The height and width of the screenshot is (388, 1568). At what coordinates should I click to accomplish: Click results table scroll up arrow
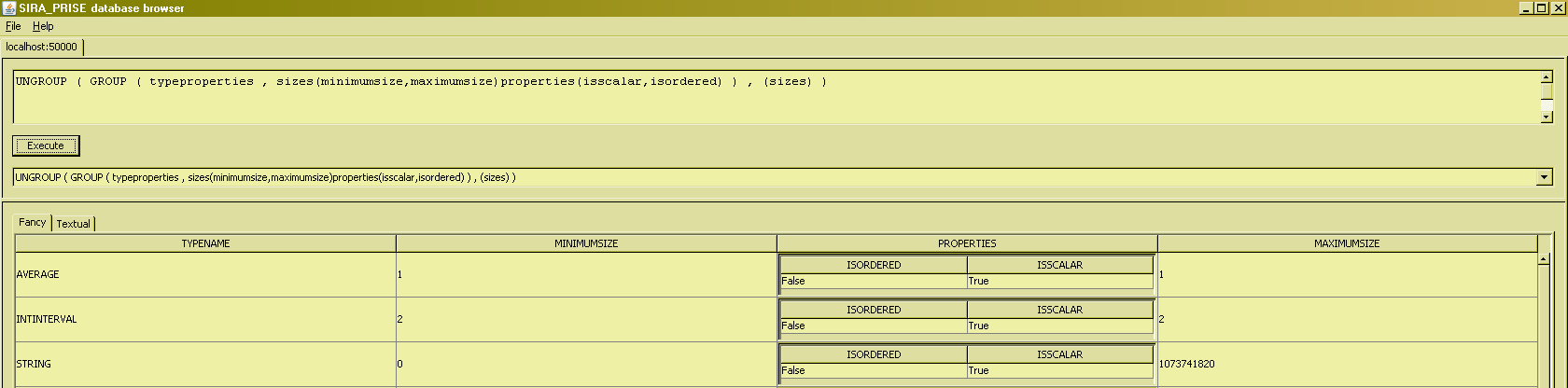(1544, 258)
